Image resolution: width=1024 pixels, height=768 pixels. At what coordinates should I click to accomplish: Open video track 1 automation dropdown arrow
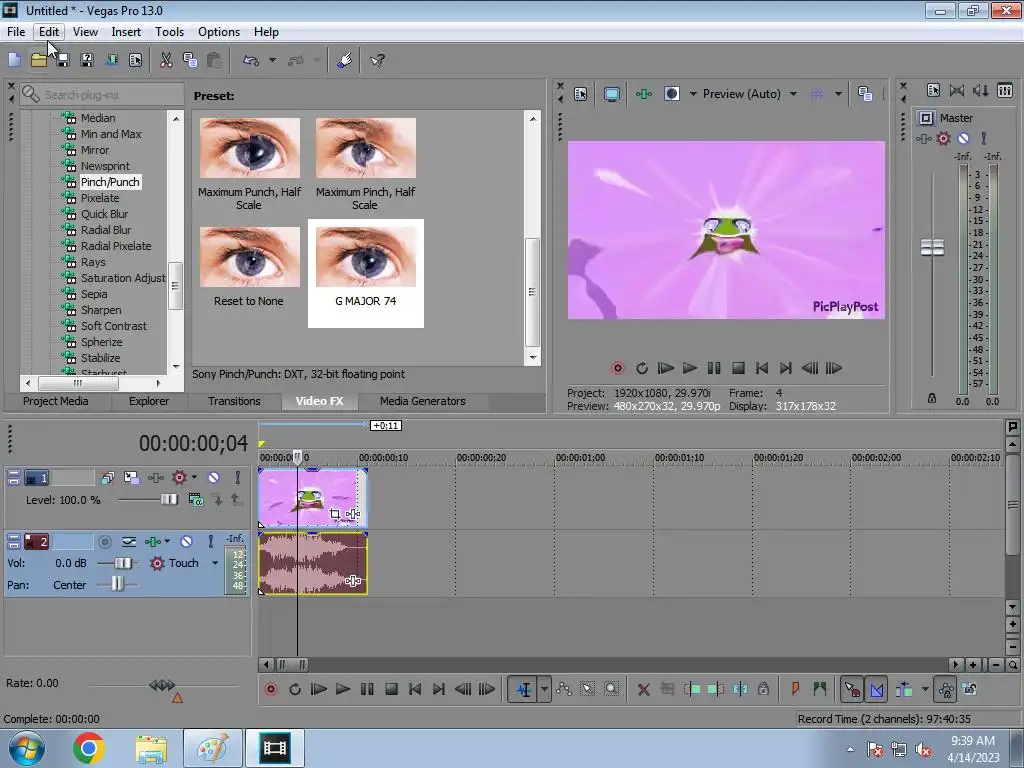pyautogui.click(x=195, y=477)
